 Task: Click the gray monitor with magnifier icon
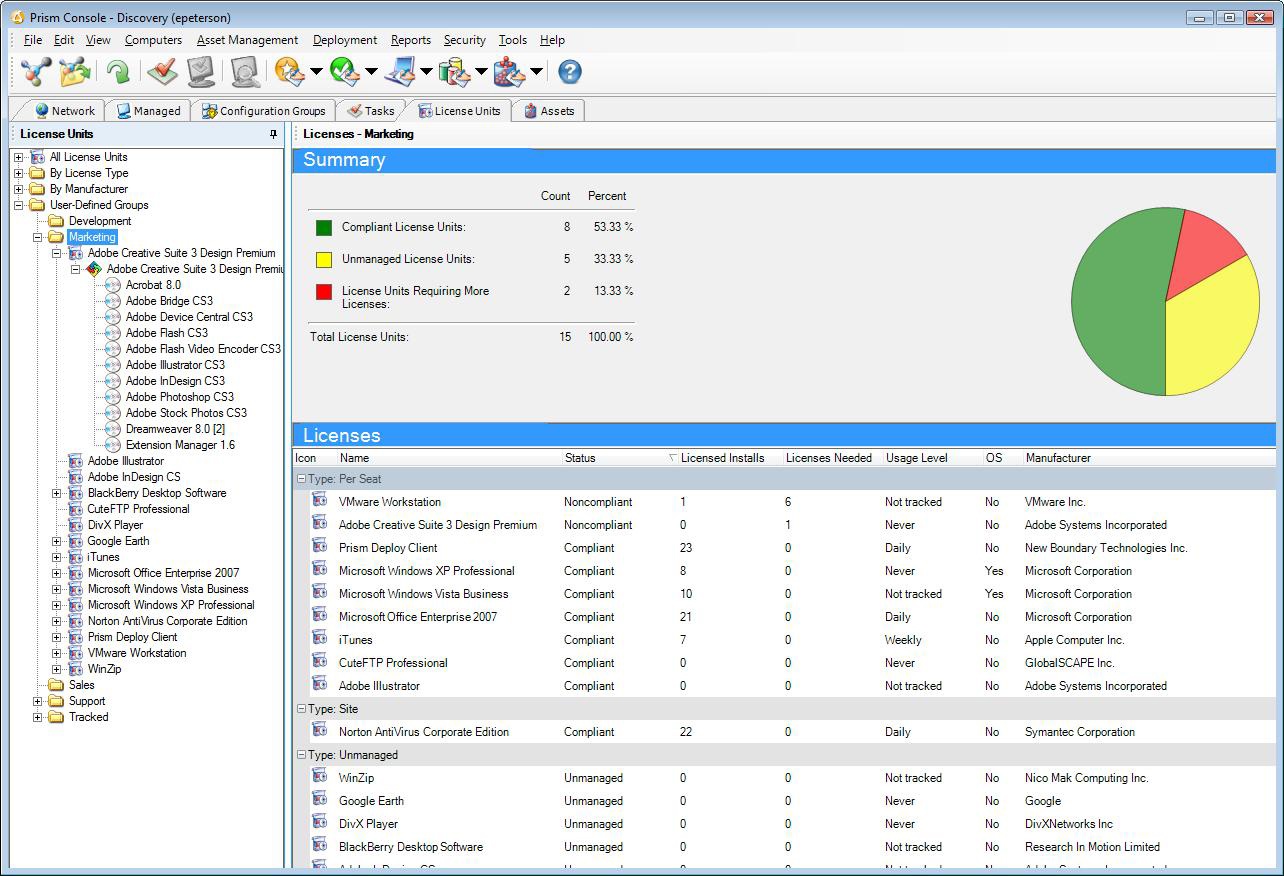(x=245, y=72)
